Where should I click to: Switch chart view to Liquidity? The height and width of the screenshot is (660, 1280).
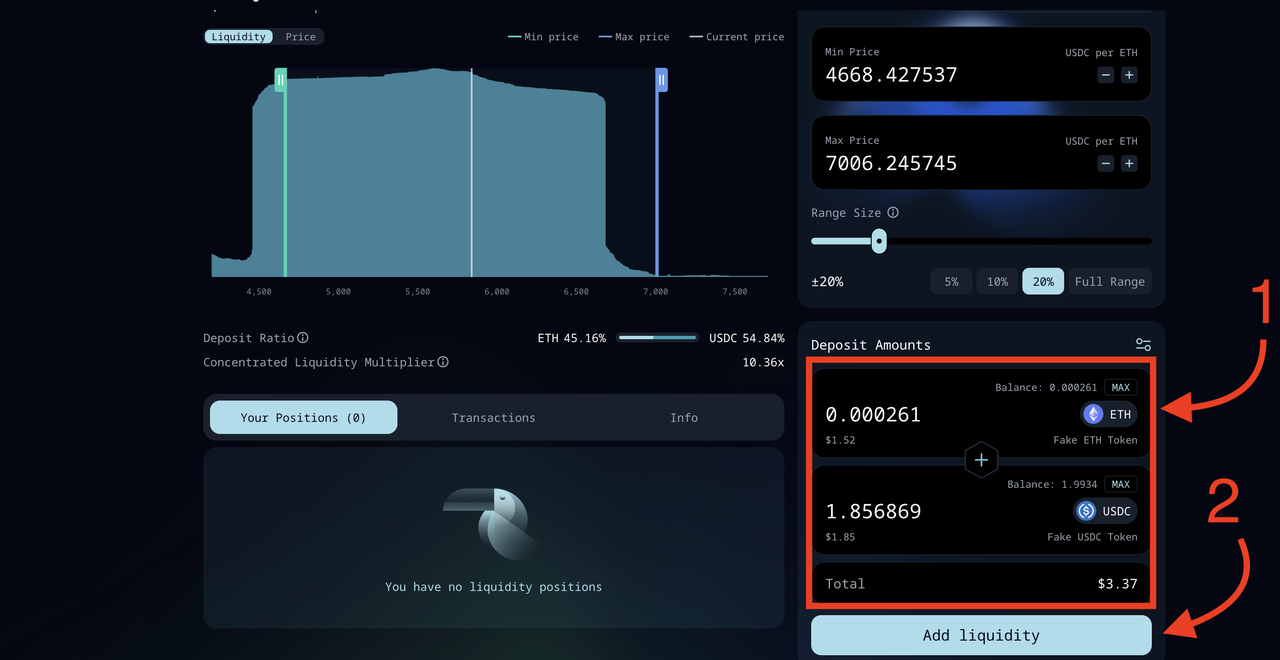(x=239, y=37)
